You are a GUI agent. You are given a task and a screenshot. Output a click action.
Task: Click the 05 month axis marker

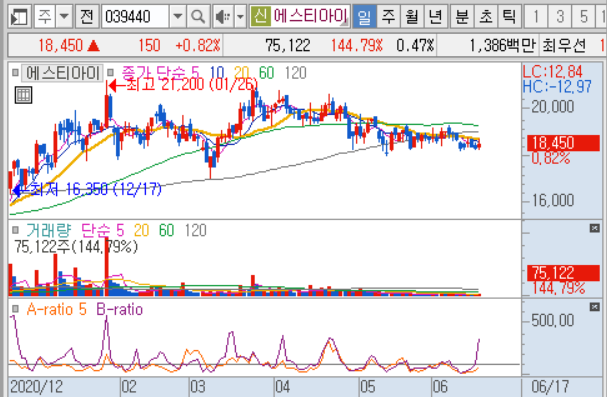(368, 387)
